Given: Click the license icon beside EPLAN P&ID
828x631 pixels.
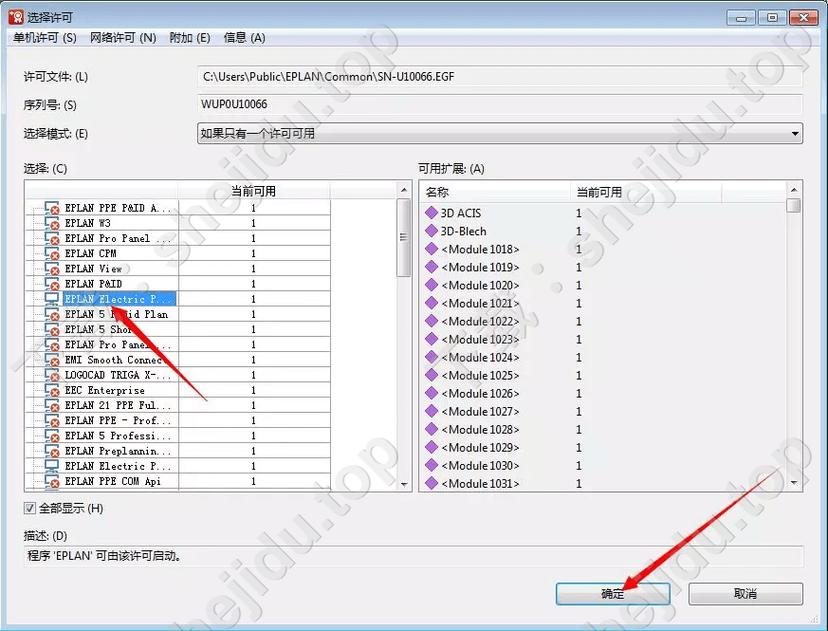Looking at the screenshot, I should tap(52, 284).
